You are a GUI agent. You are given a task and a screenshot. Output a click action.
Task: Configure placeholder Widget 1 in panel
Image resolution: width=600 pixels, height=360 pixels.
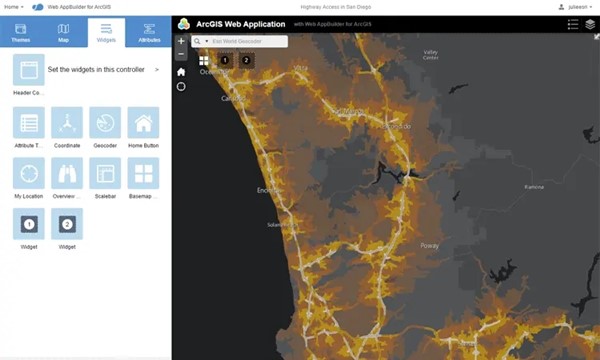click(x=29, y=224)
